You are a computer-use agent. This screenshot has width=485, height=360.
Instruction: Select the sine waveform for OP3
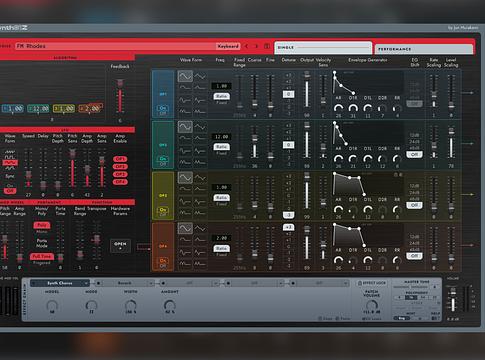(x=185, y=178)
